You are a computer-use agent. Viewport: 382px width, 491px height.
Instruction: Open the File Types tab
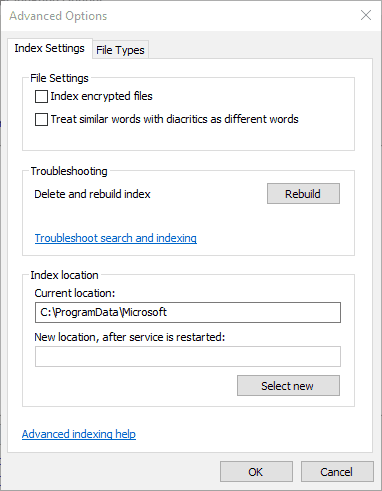(120, 50)
